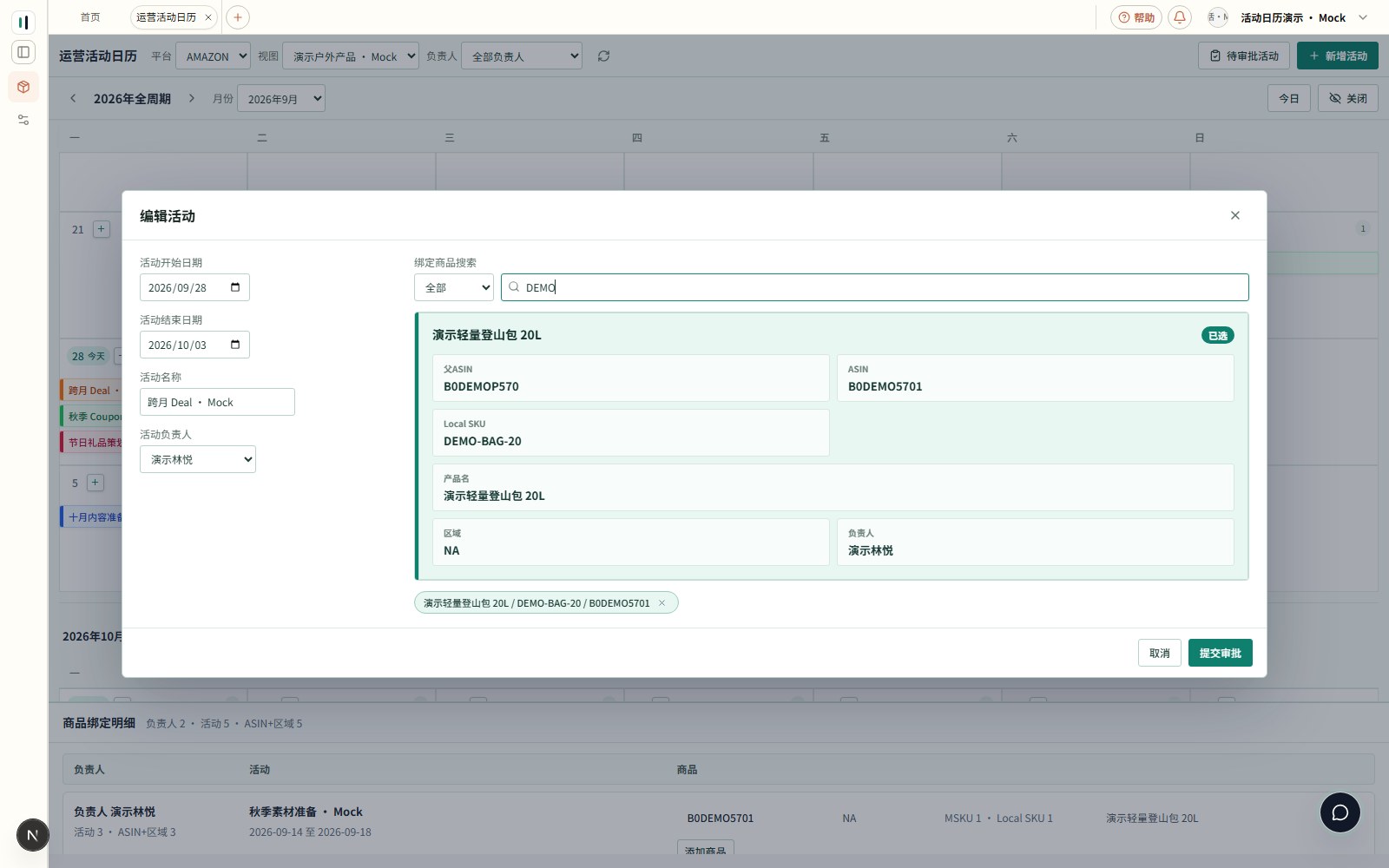Open the 全部 search scope dropdown

(x=453, y=287)
